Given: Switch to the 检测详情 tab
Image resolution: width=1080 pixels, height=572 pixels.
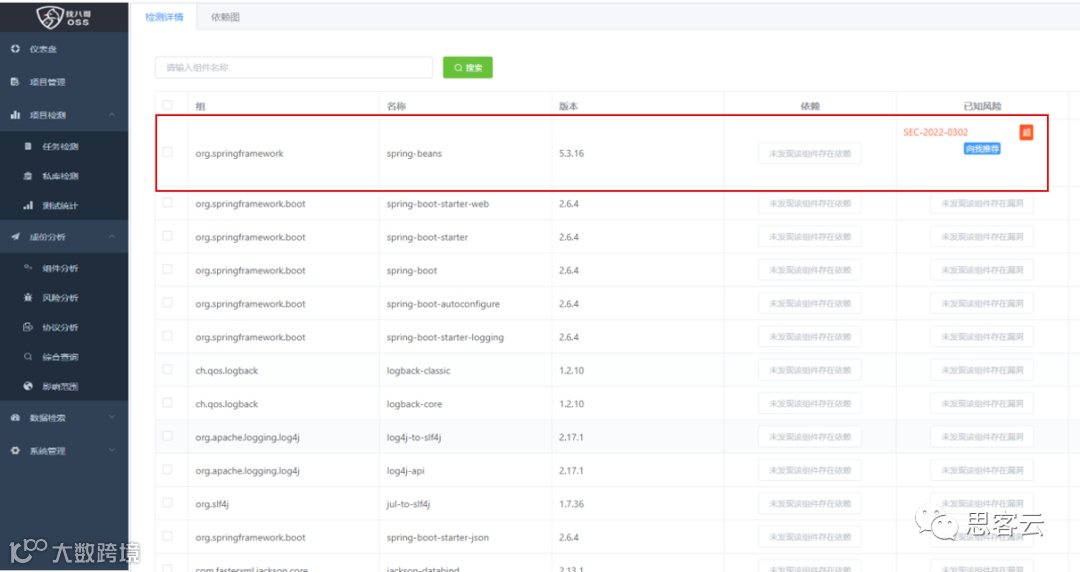Looking at the screenshot, I should pyautogui.click(x=164, y=17).
